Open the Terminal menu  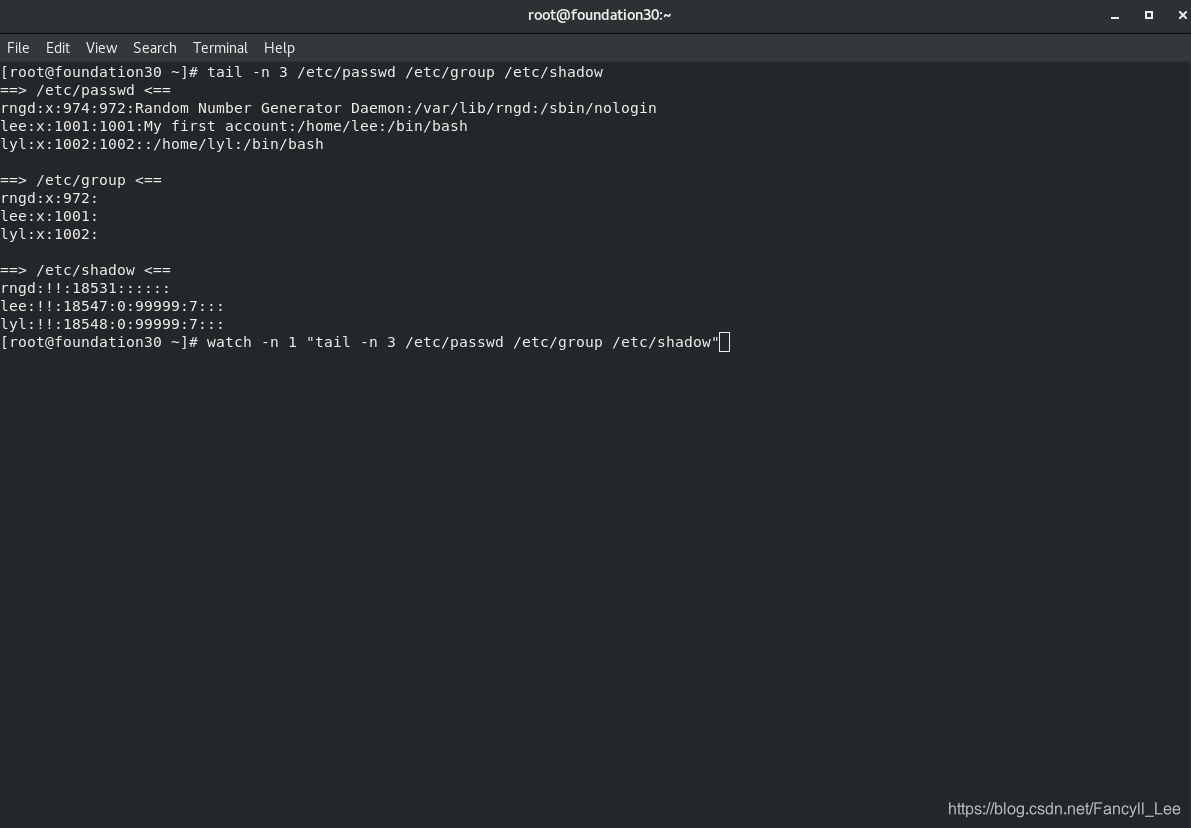click(x=220, y=48)
